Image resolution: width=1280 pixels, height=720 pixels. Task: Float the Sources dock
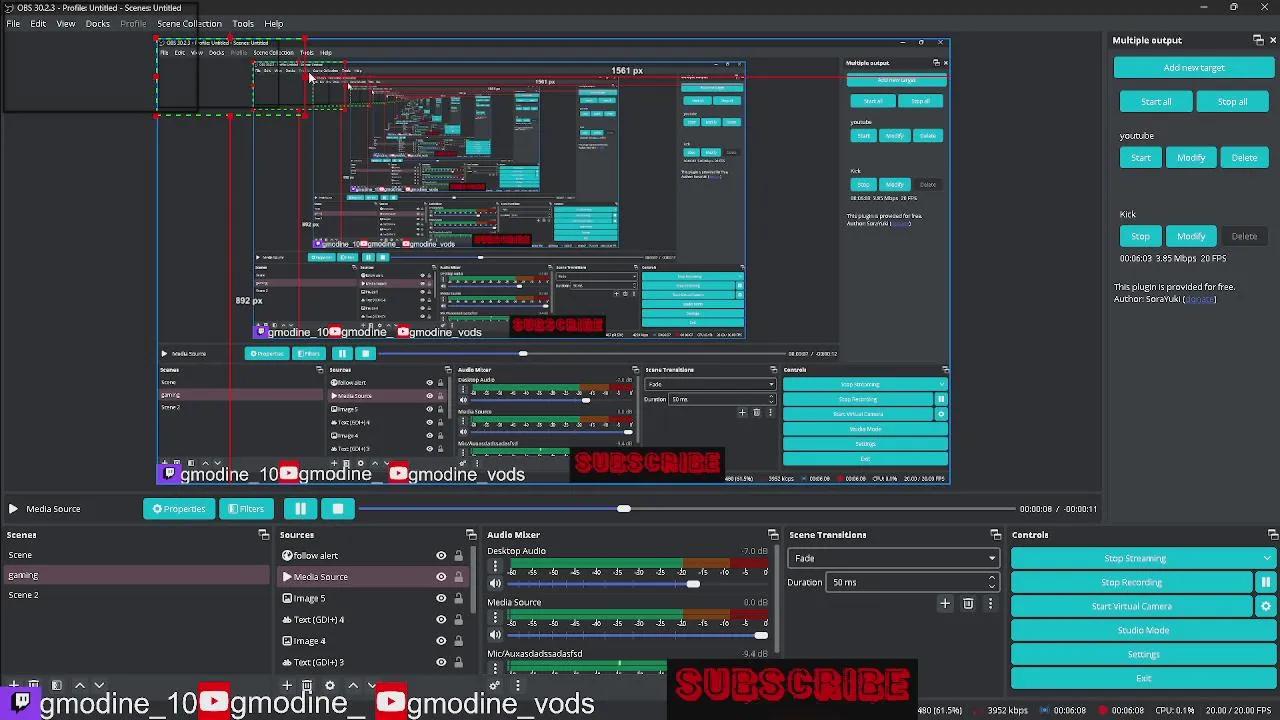471,535
